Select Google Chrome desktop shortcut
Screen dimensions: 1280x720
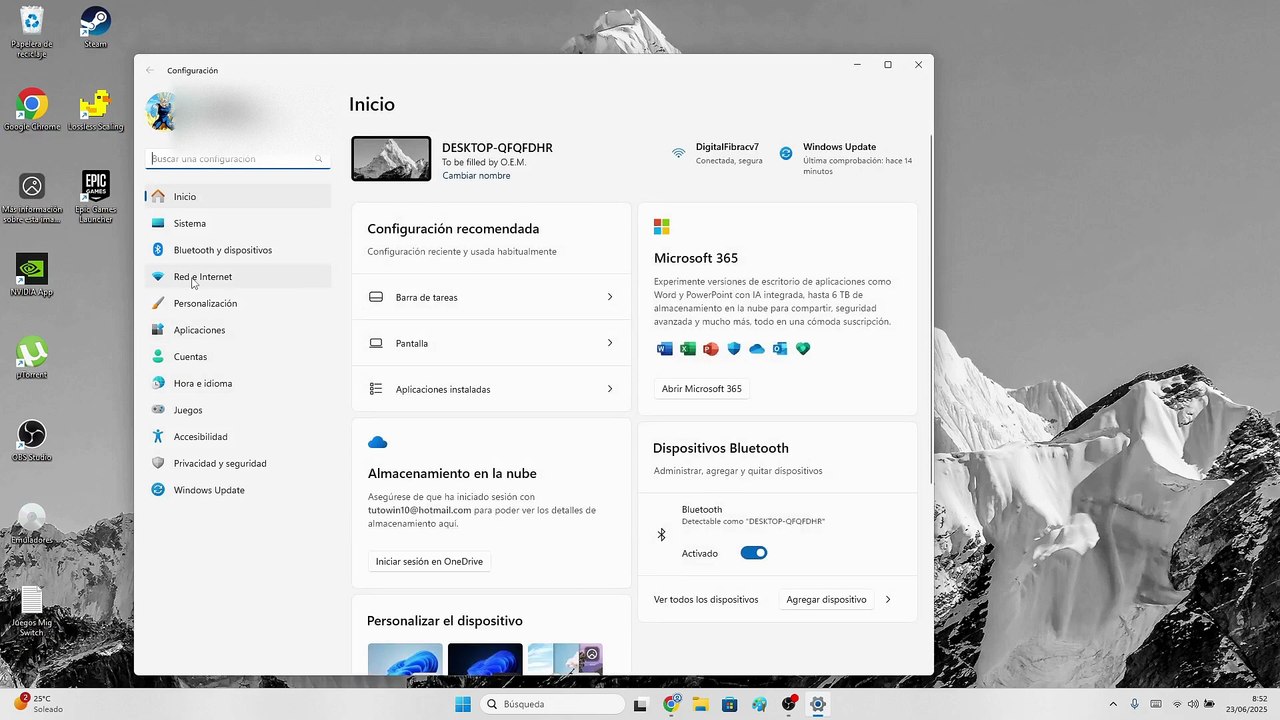point(32,110)
